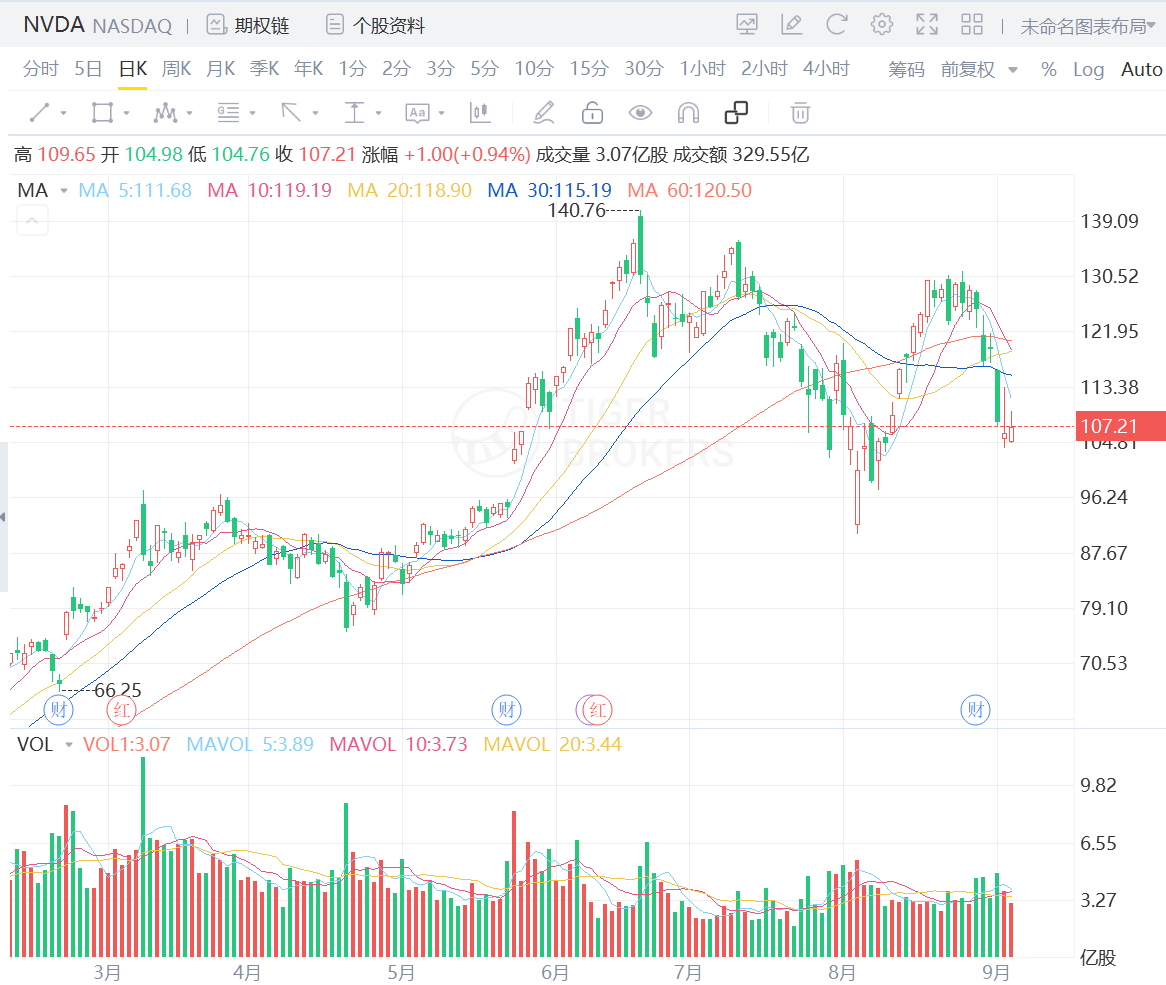Toggle the drawing lock icon
1166x985 pixels.
tap(593, 113)
